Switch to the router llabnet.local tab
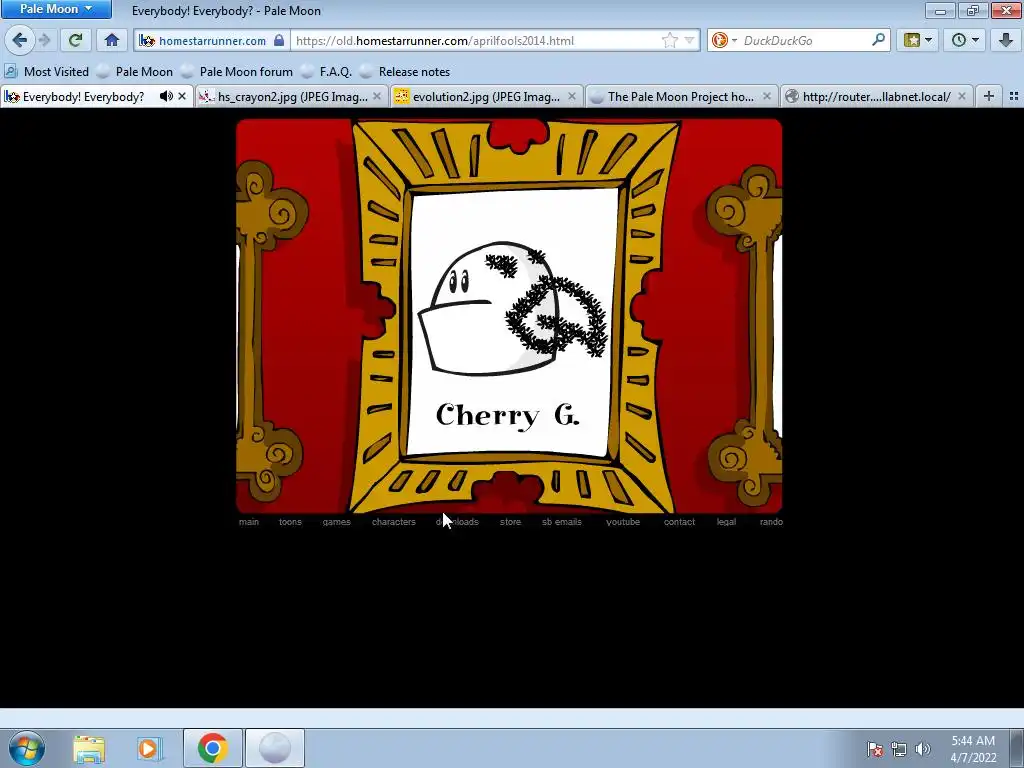The height and width of the screenshot is (768, 1024). (876, 97)
